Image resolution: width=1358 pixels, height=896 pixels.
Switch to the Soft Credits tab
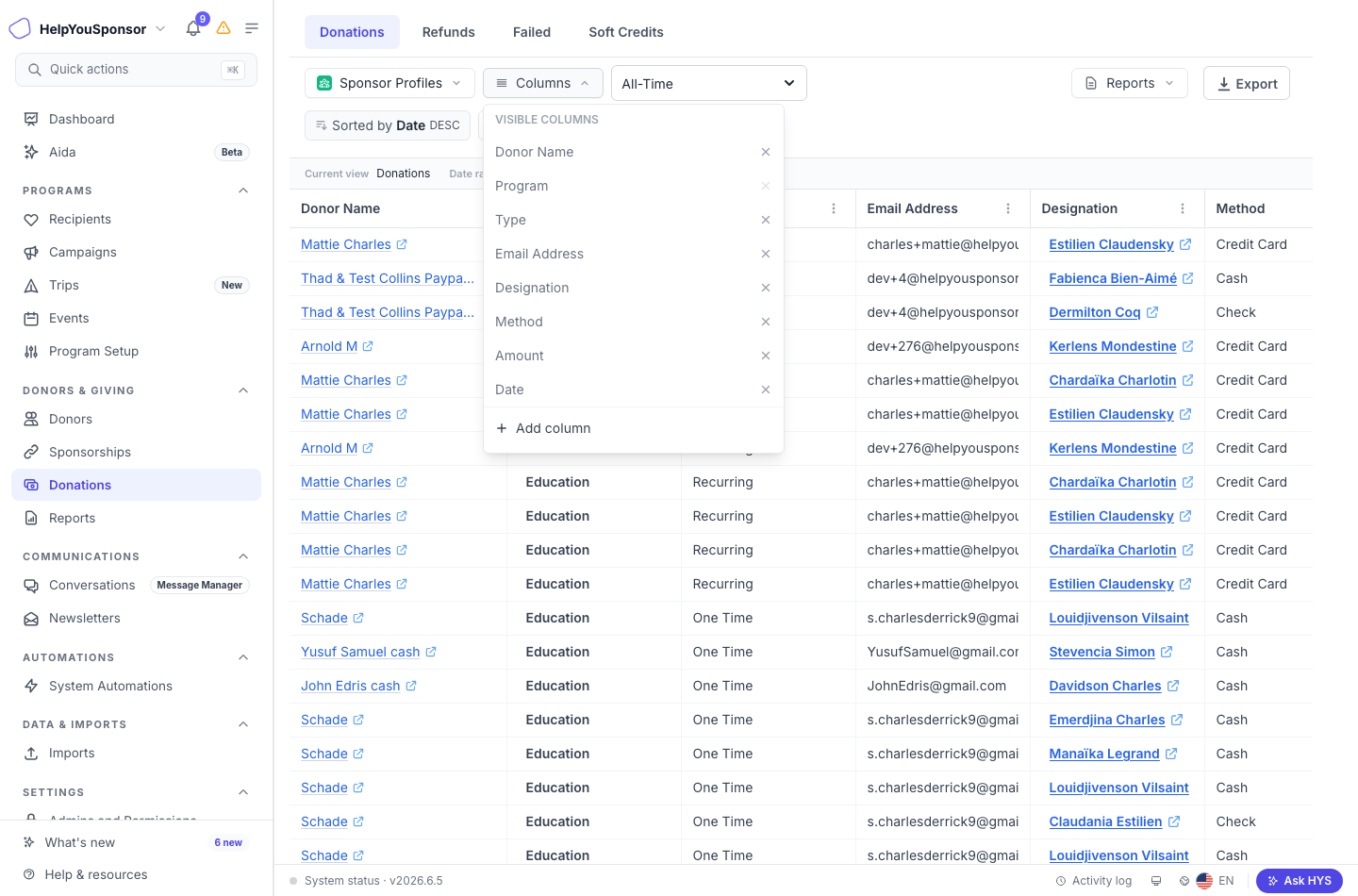click(x=626, y=32)
